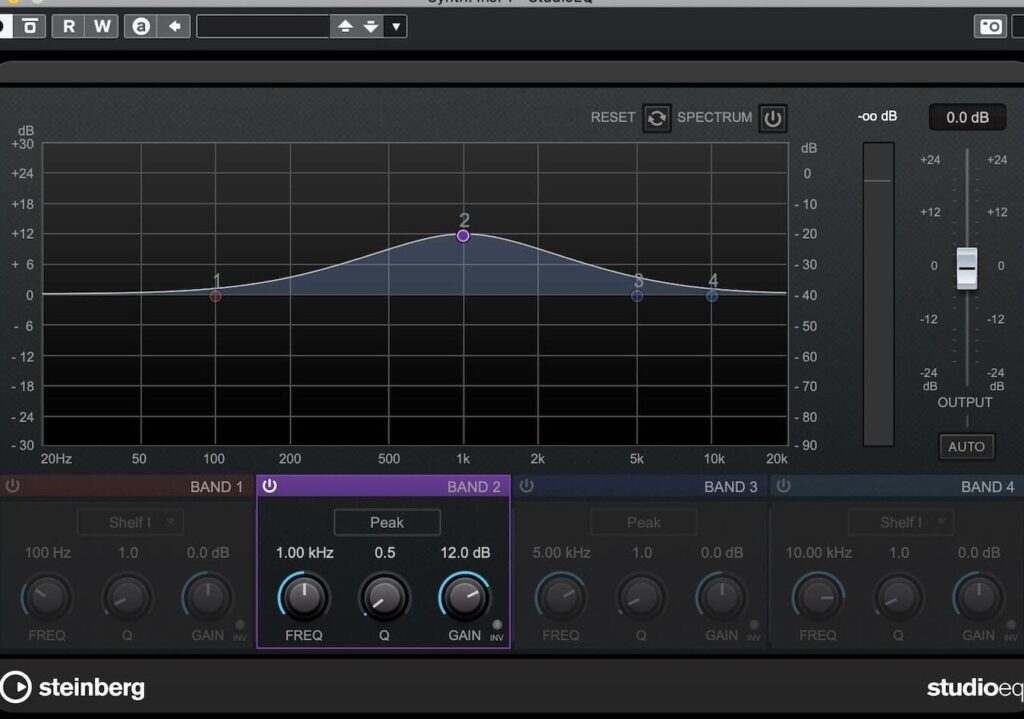The height and width of the screenshot is (719, 1024).
Task: Click the BAND 1 header tab
Action: 127,487
